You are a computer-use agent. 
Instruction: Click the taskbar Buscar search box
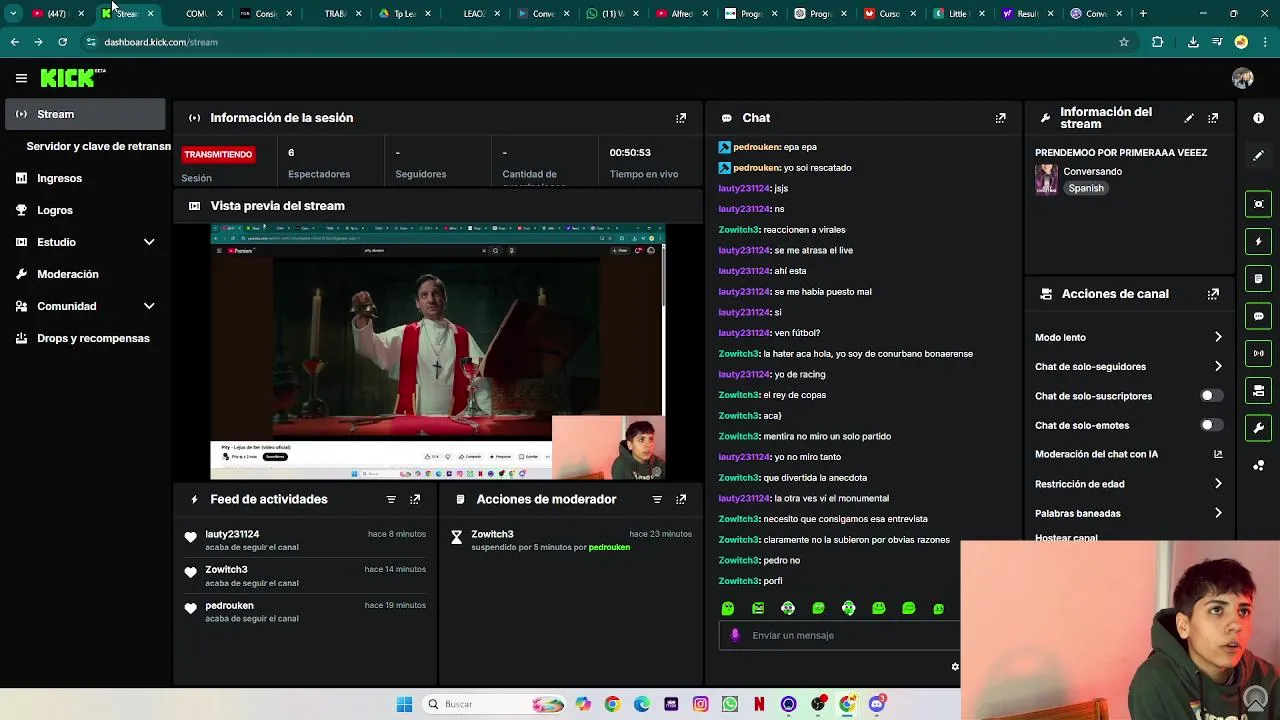tap(495, 704)
